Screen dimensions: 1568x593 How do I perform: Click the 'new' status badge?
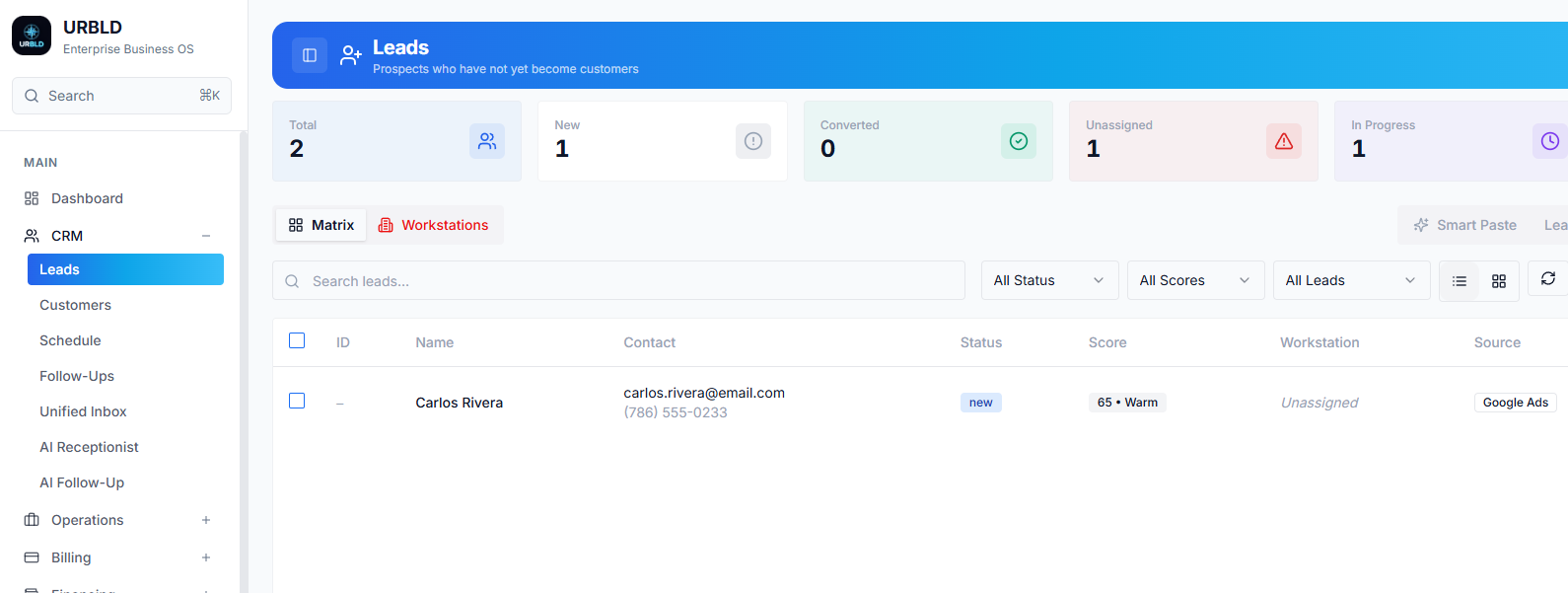point(981,403)
